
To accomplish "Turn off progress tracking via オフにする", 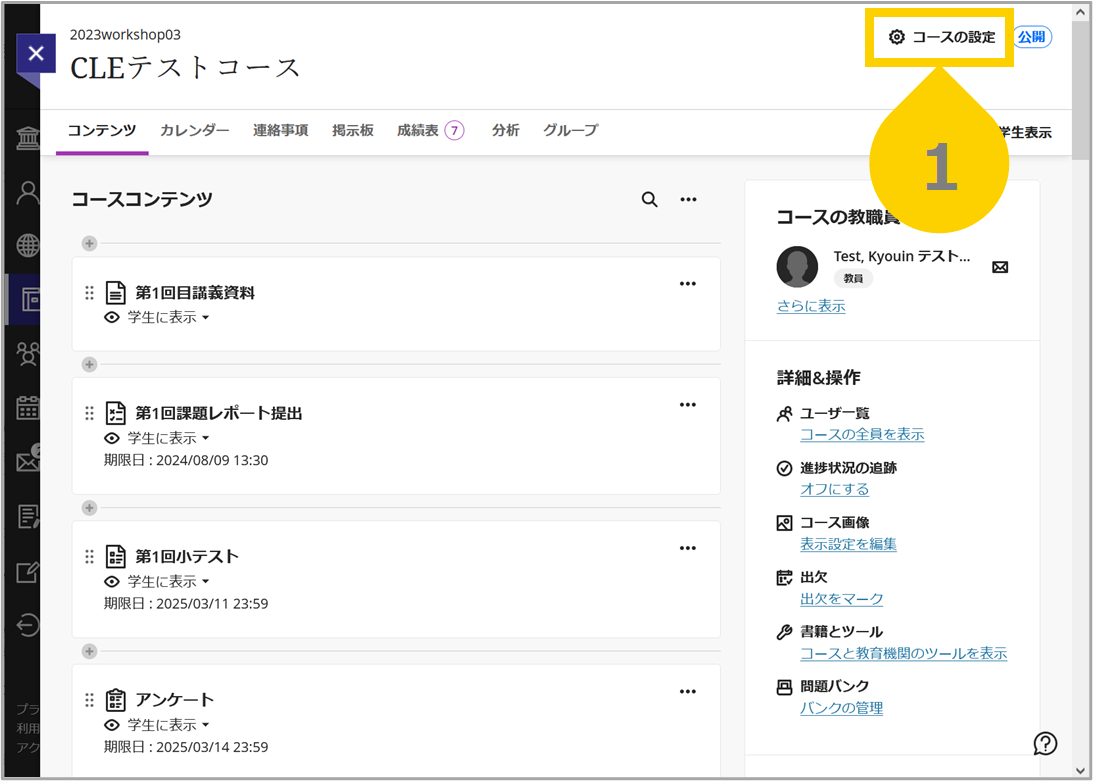I will click(x=834, y=489).
